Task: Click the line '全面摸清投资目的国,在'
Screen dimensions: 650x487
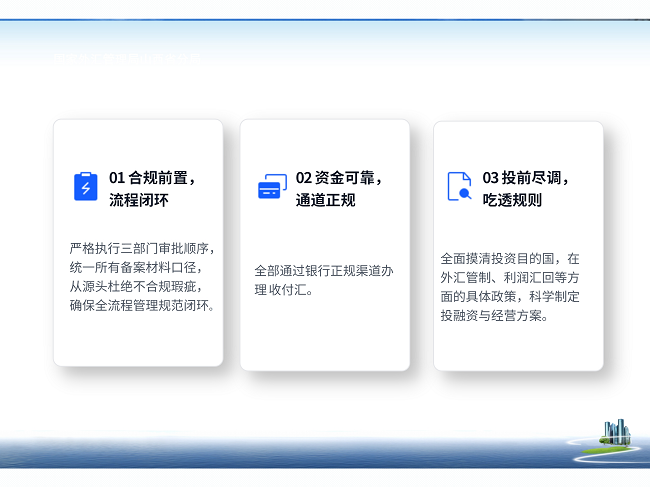Action: click(x=510, y=259)
